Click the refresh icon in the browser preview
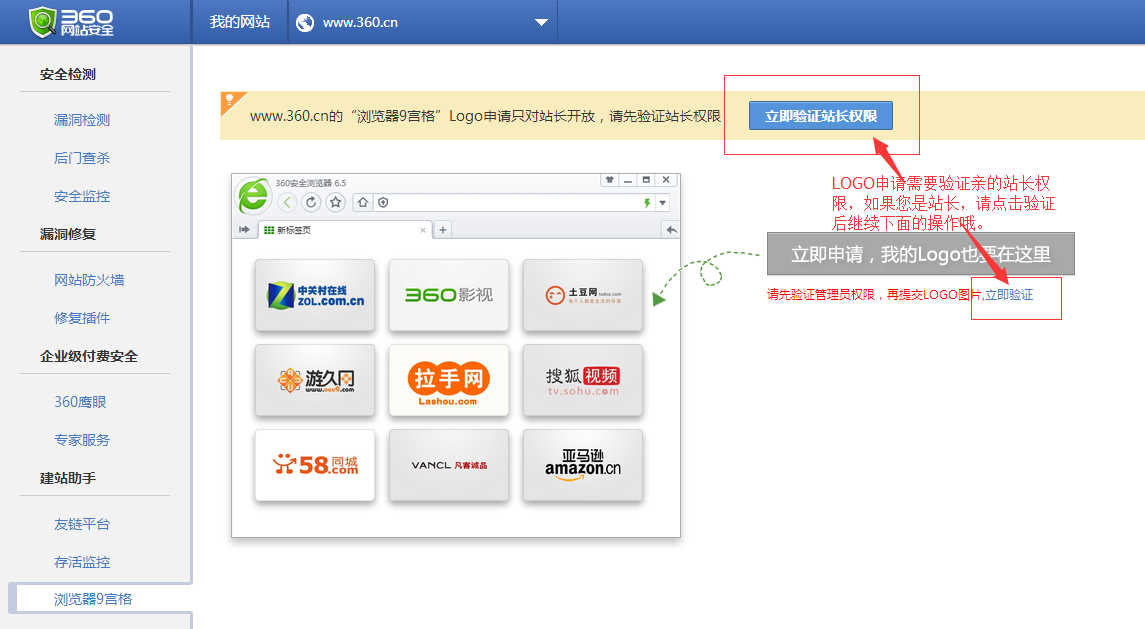 (x=311, y=202)
